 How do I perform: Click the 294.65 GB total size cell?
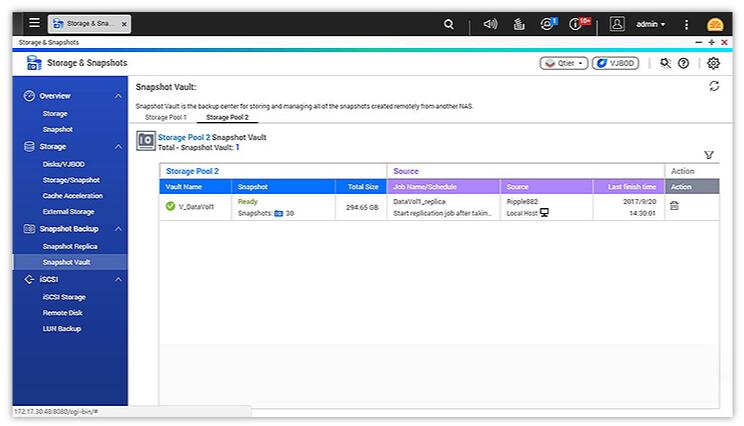tap(362, 207)
